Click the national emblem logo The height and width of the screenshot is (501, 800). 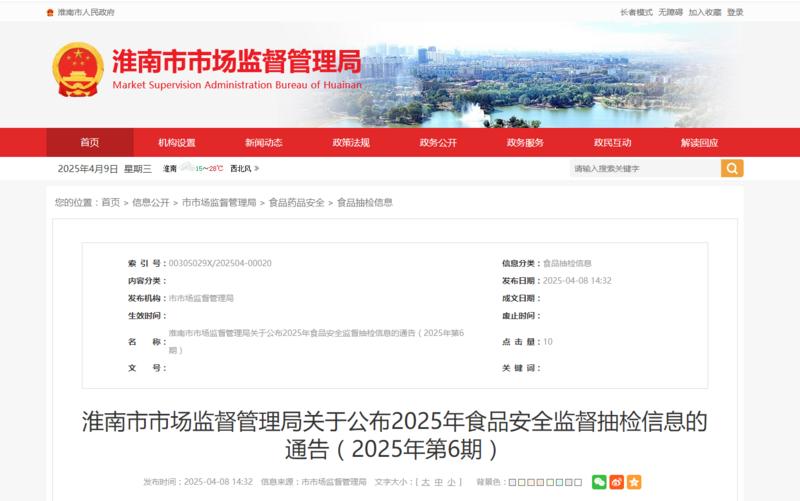(x=78, y=69)
